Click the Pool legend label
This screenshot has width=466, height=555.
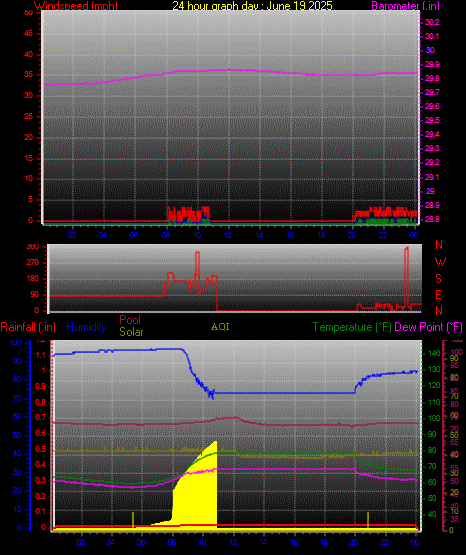[130, 320]
